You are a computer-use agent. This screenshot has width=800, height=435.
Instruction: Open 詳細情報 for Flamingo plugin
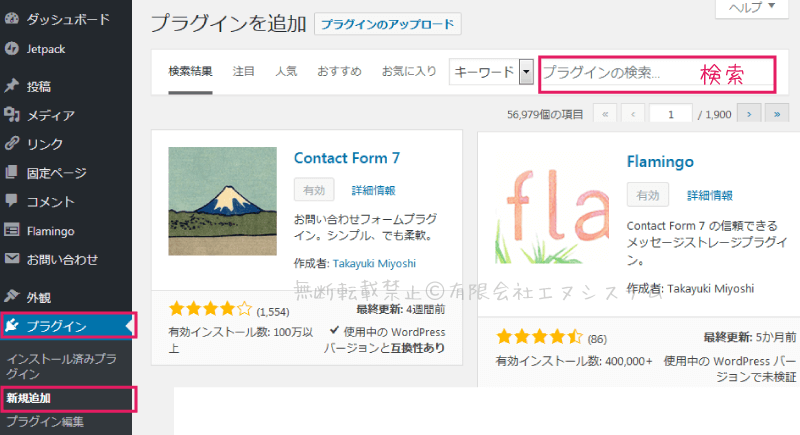(x=710, y=195)
